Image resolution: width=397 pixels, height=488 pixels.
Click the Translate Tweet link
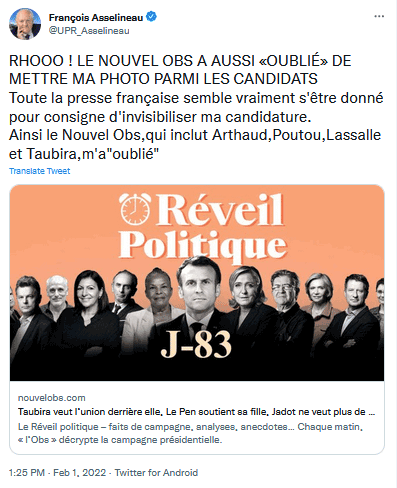39,171
